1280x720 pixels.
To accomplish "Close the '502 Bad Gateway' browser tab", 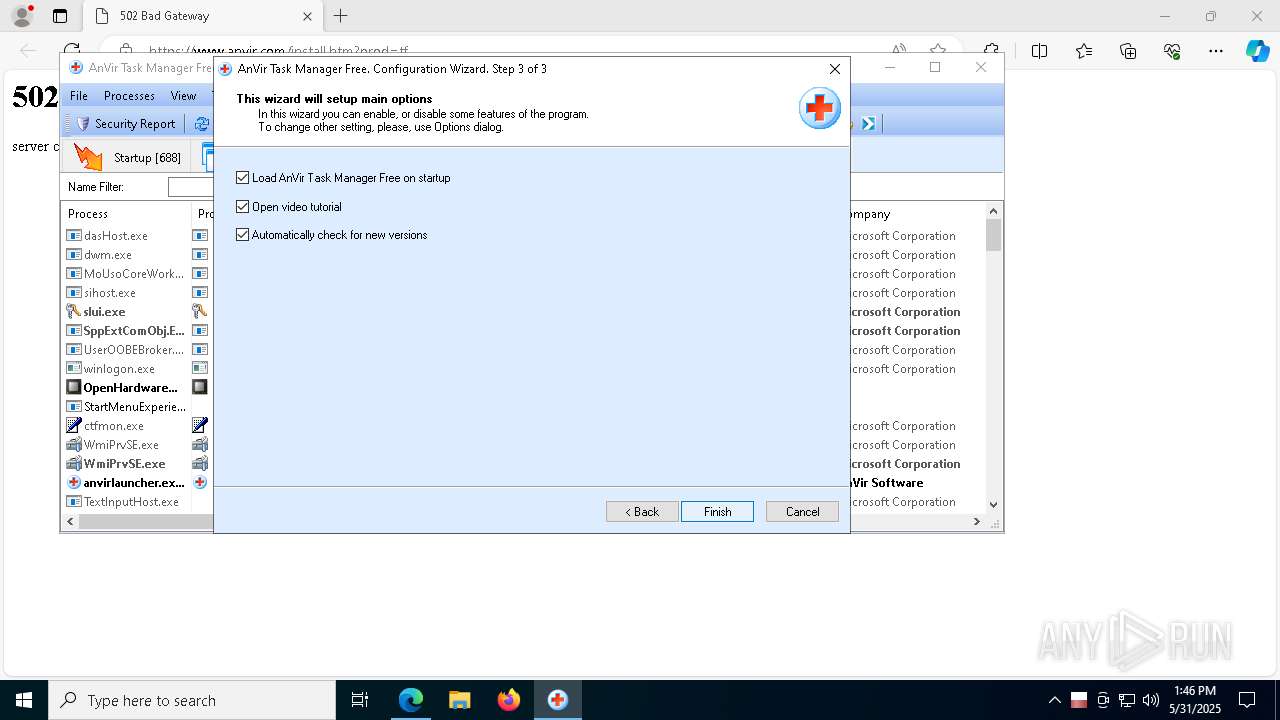I will point(307,16).
